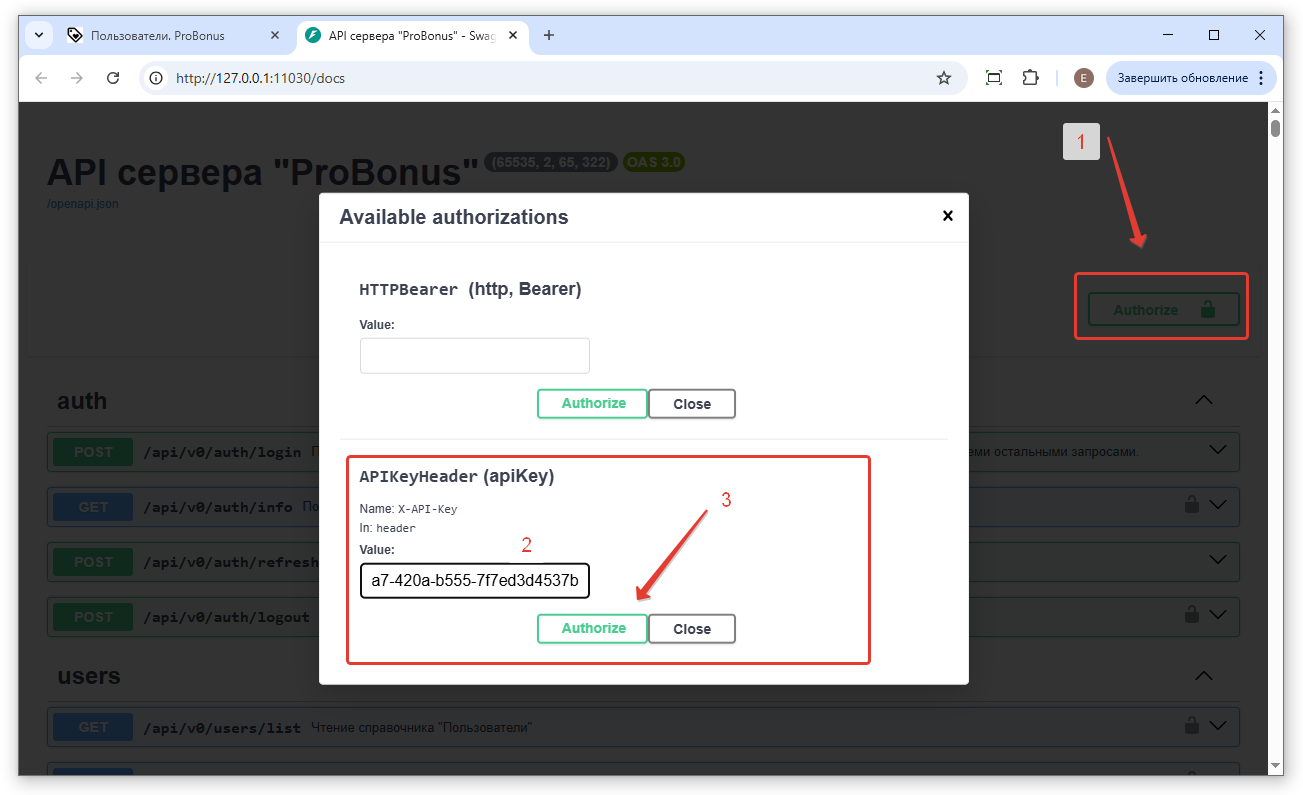
Task: Click the site information icon before URL
Action: point(155,78)
